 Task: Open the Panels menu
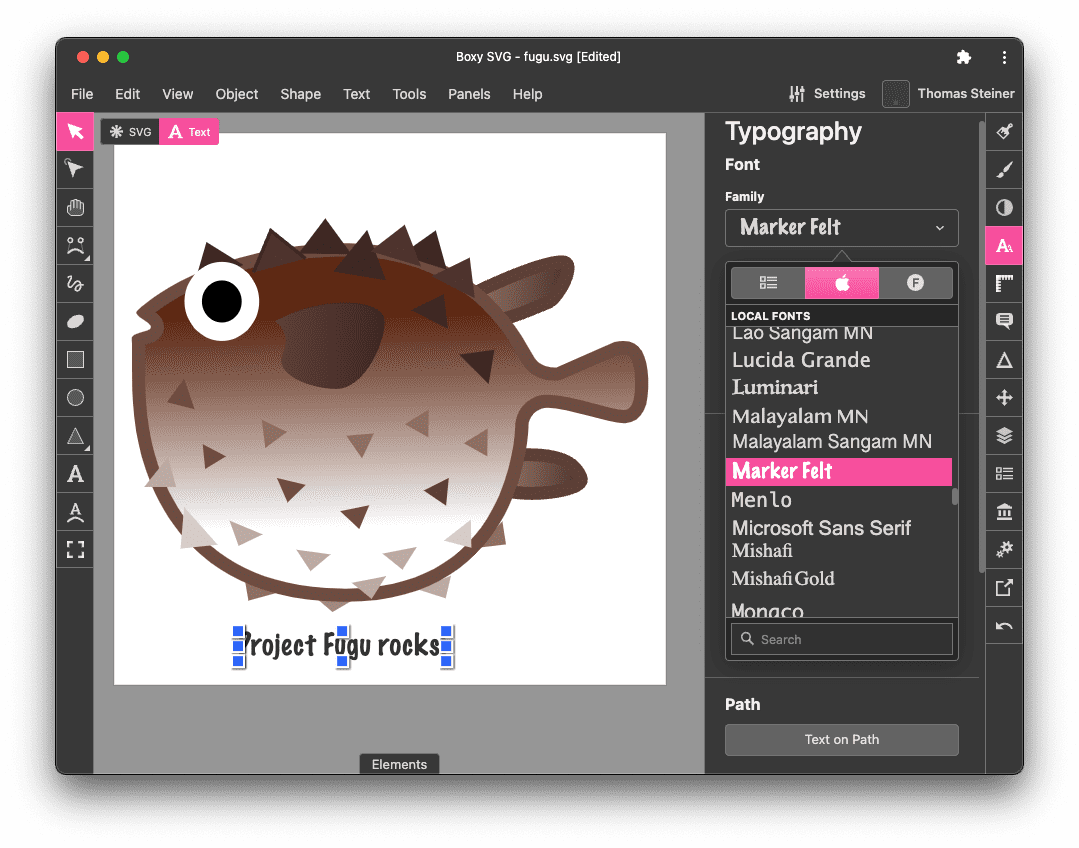(469, 94)
